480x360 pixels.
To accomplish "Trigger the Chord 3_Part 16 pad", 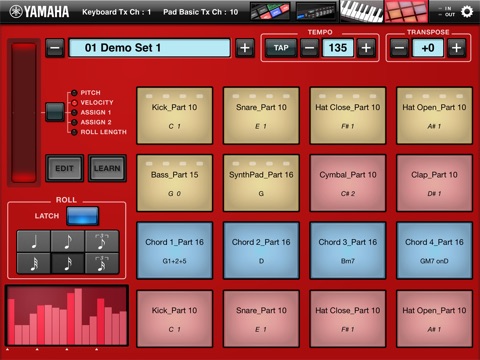I will coord(348,250).
